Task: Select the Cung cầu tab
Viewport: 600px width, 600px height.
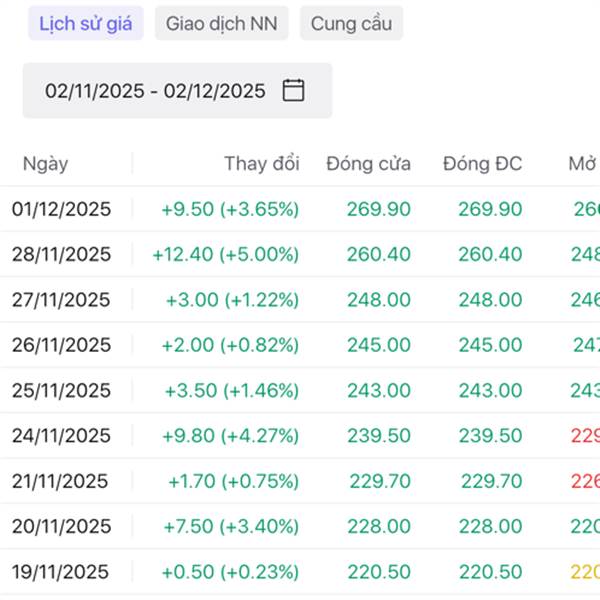Action: (351, 23)
